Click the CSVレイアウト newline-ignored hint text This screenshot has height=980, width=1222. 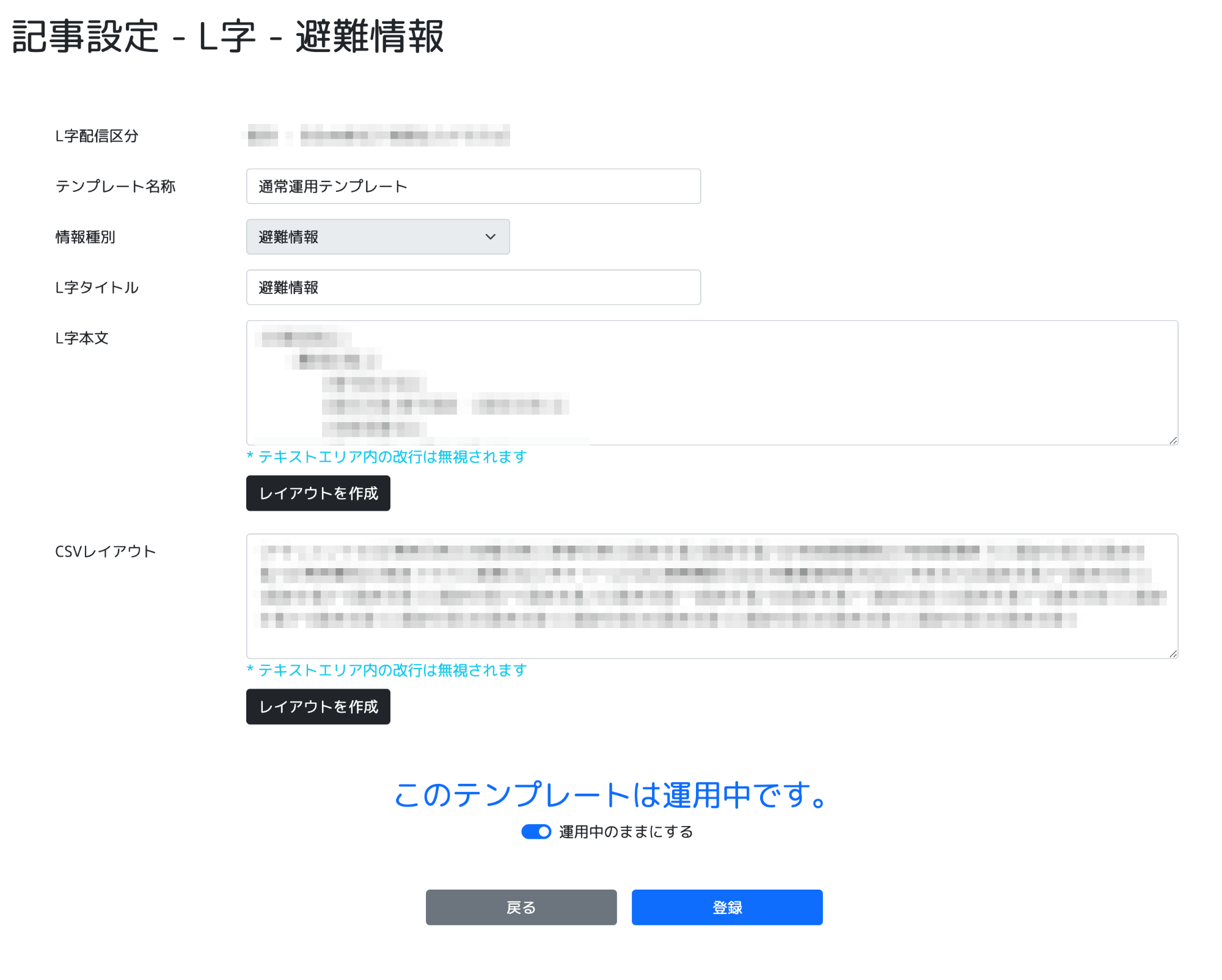click(x=387, y=670)
